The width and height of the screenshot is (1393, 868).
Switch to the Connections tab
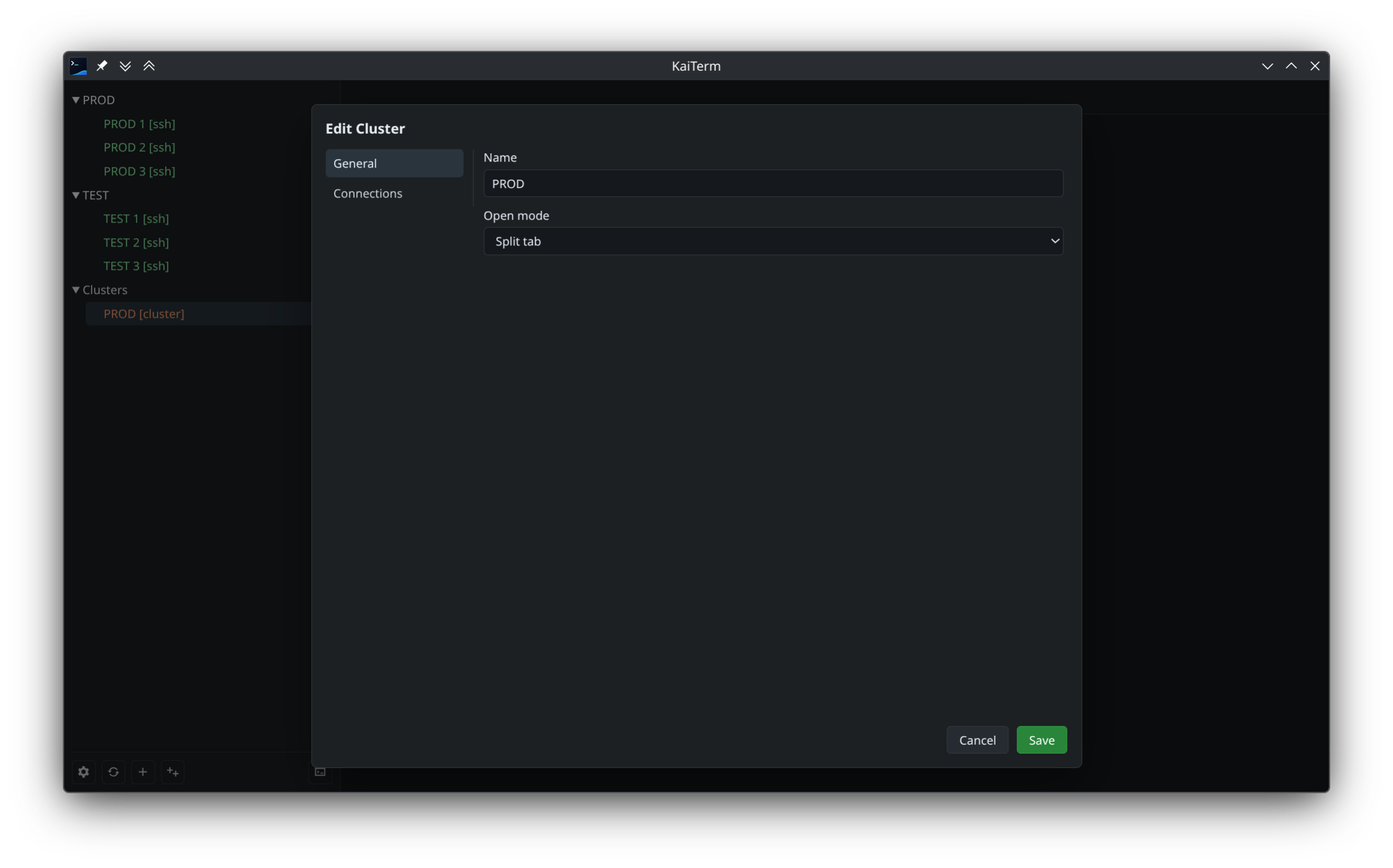[394, 193]
